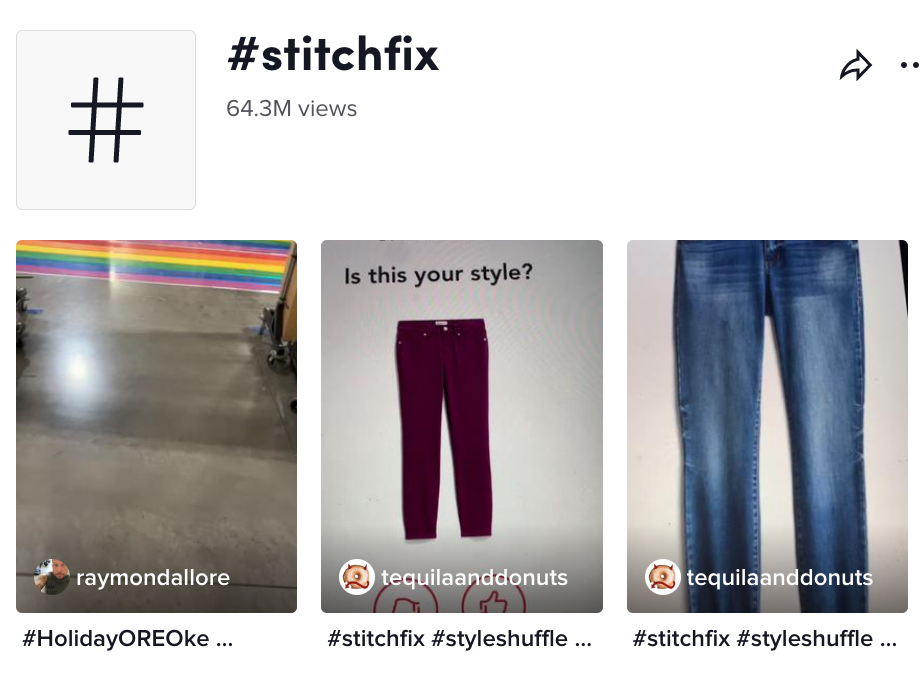Tap thumbs-up icon on purple pants video
The image size is (924, 680).
493,601
